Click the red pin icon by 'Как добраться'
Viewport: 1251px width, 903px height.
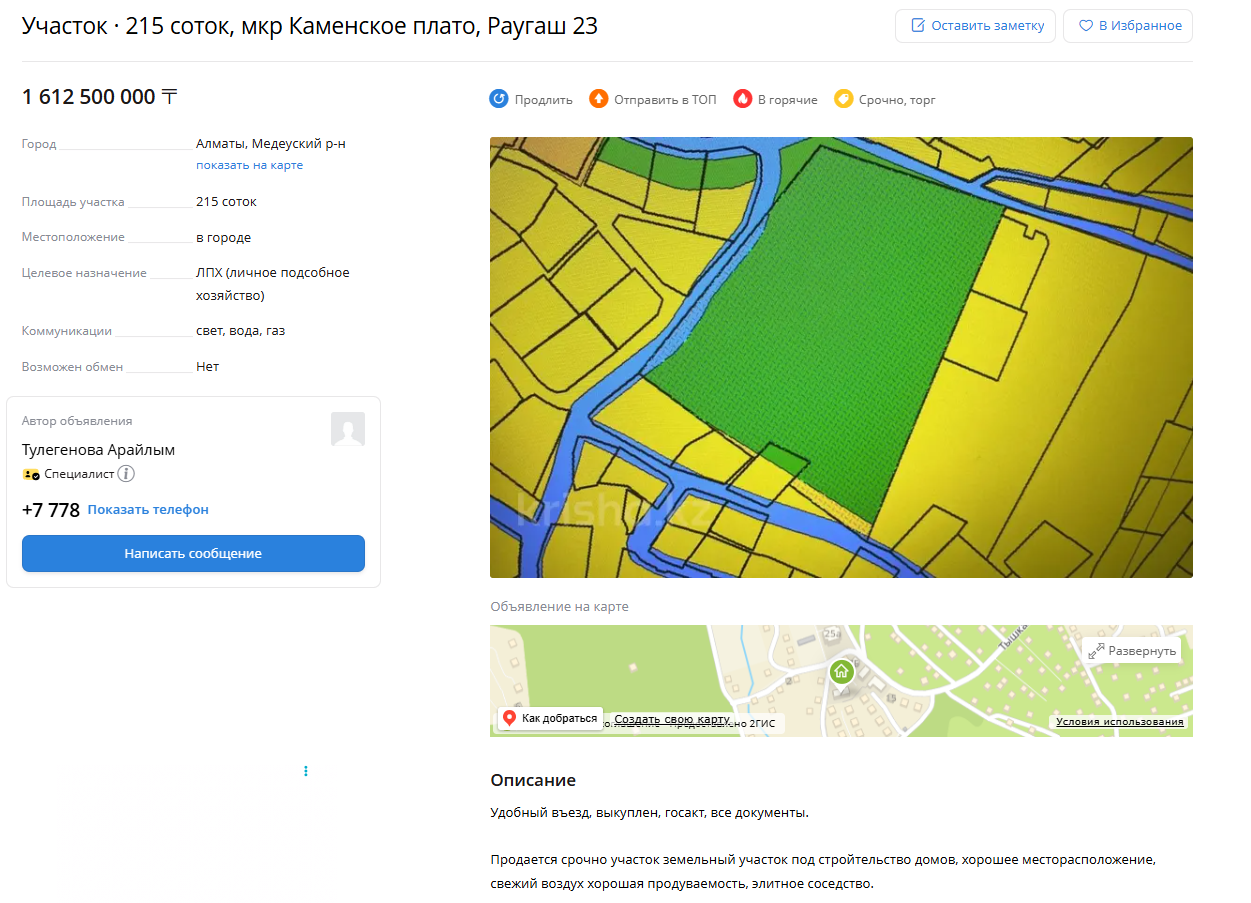point(509,718)
